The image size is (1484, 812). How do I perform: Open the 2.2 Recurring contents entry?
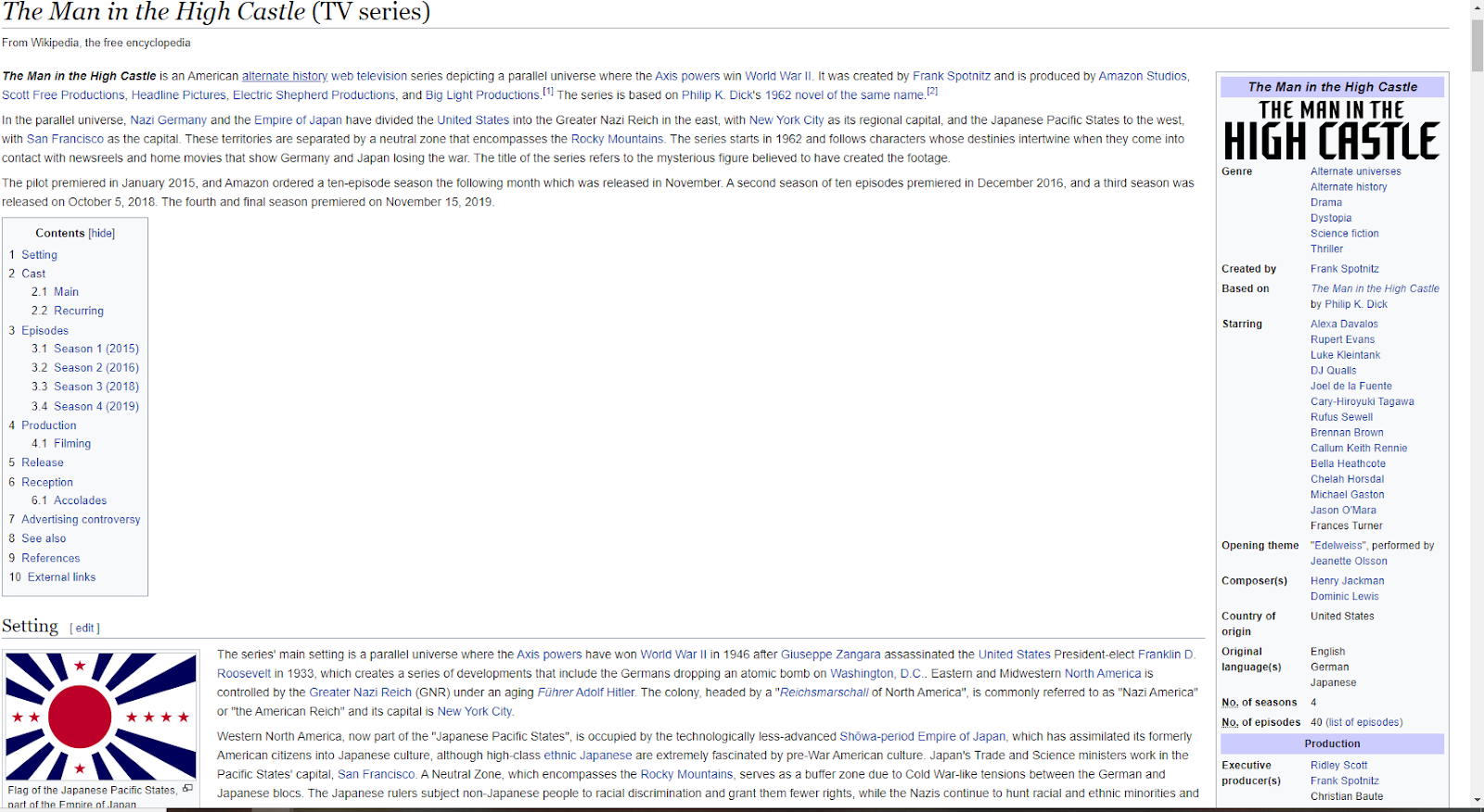click(78, 311)
